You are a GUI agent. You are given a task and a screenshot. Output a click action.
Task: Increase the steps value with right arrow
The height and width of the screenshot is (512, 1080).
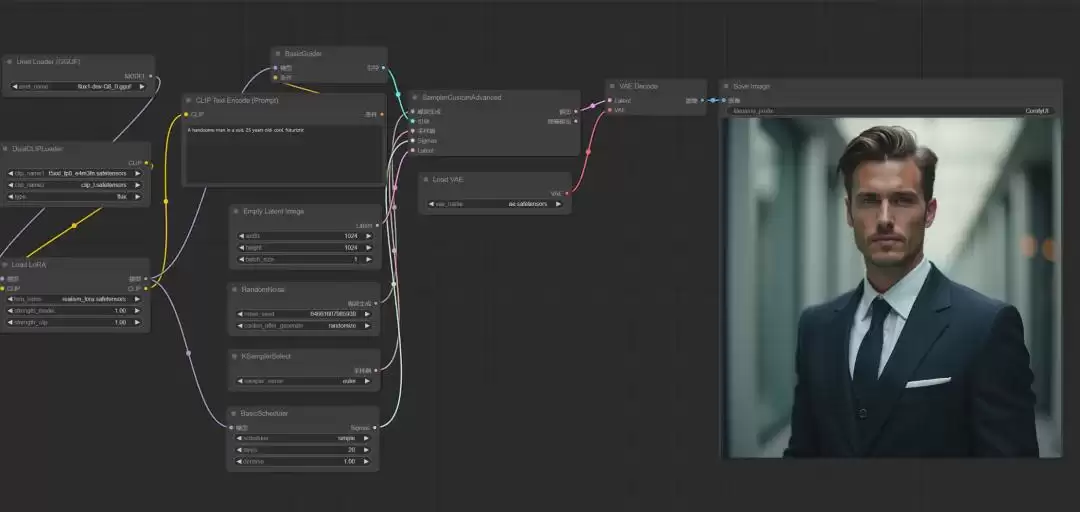366,450
